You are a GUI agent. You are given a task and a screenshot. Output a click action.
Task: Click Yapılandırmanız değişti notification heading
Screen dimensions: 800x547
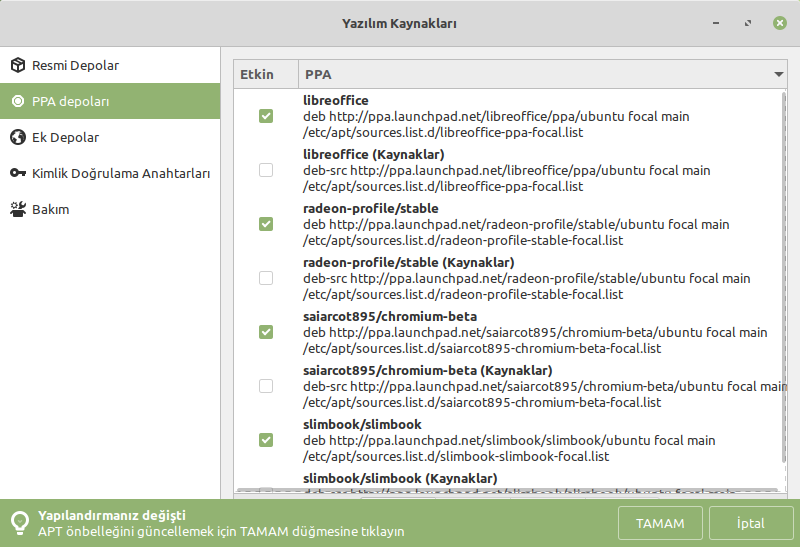[x=112, y=515]
